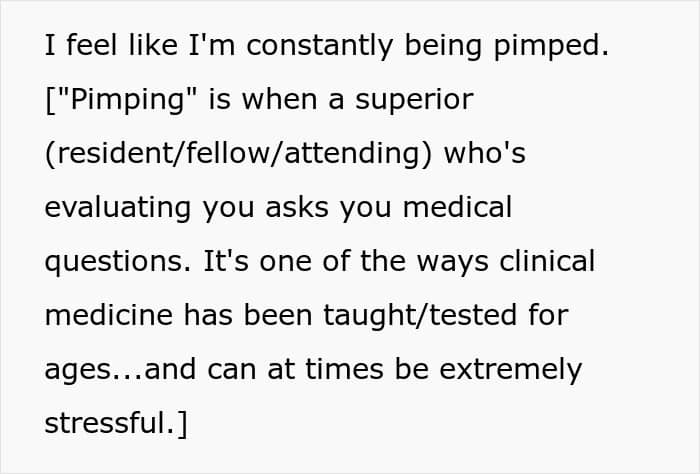Click the quoted word "Pimping"

tap(127, 100)
